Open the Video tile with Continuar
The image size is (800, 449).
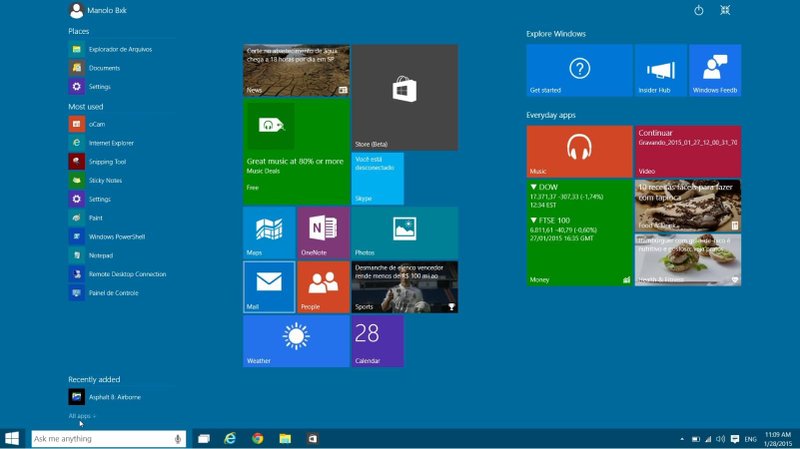coord(688,152)
